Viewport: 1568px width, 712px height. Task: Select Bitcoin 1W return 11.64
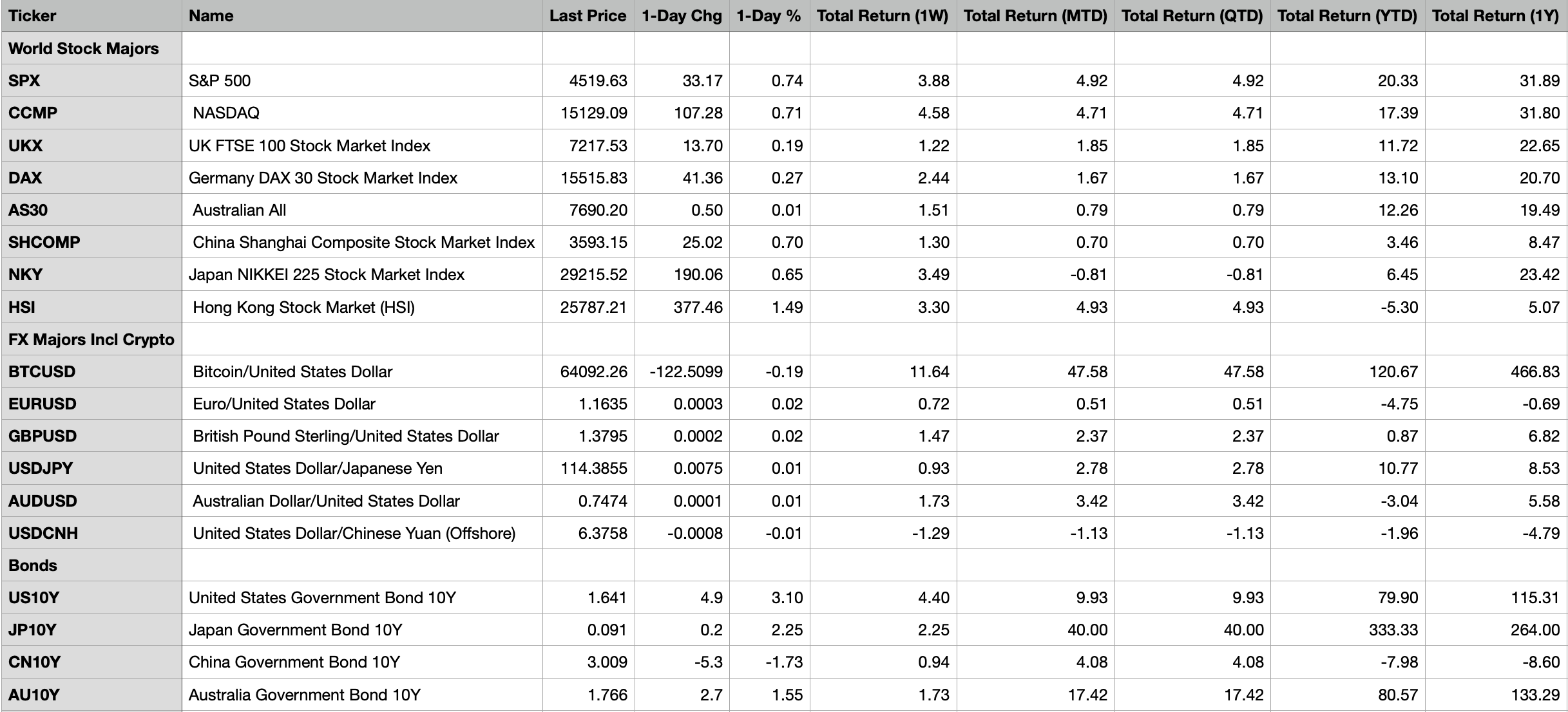click(x=883, y=371)
